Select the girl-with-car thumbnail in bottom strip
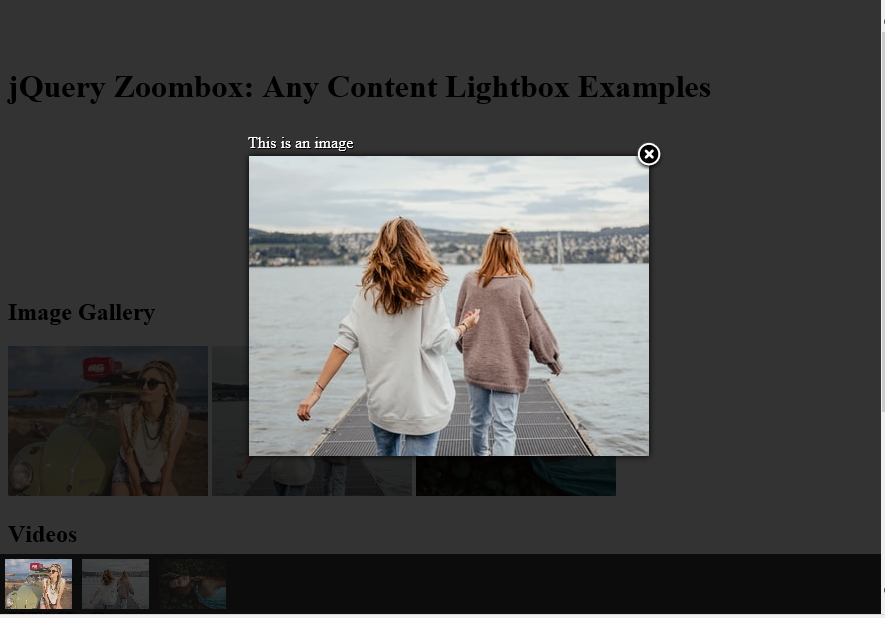Image resolution: width=885 pixels, height=618 pixels. [x=38, y=584]
